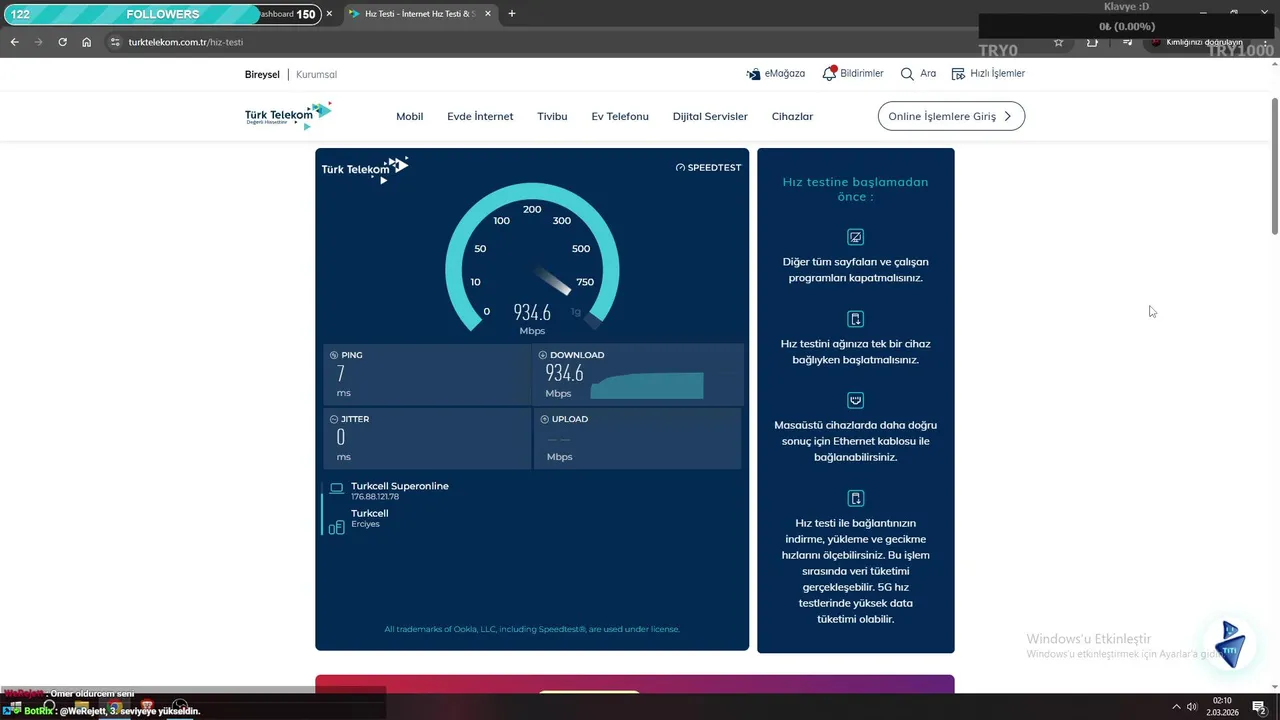
Task: Open a new browser tab
Action: point(512,14)
